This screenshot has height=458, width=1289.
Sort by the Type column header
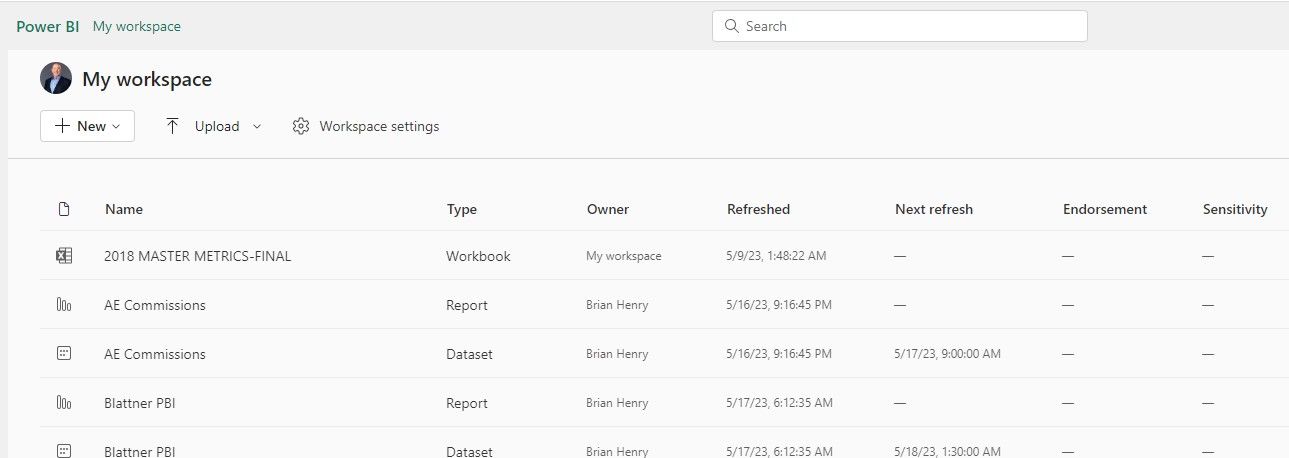pos(462,209)
